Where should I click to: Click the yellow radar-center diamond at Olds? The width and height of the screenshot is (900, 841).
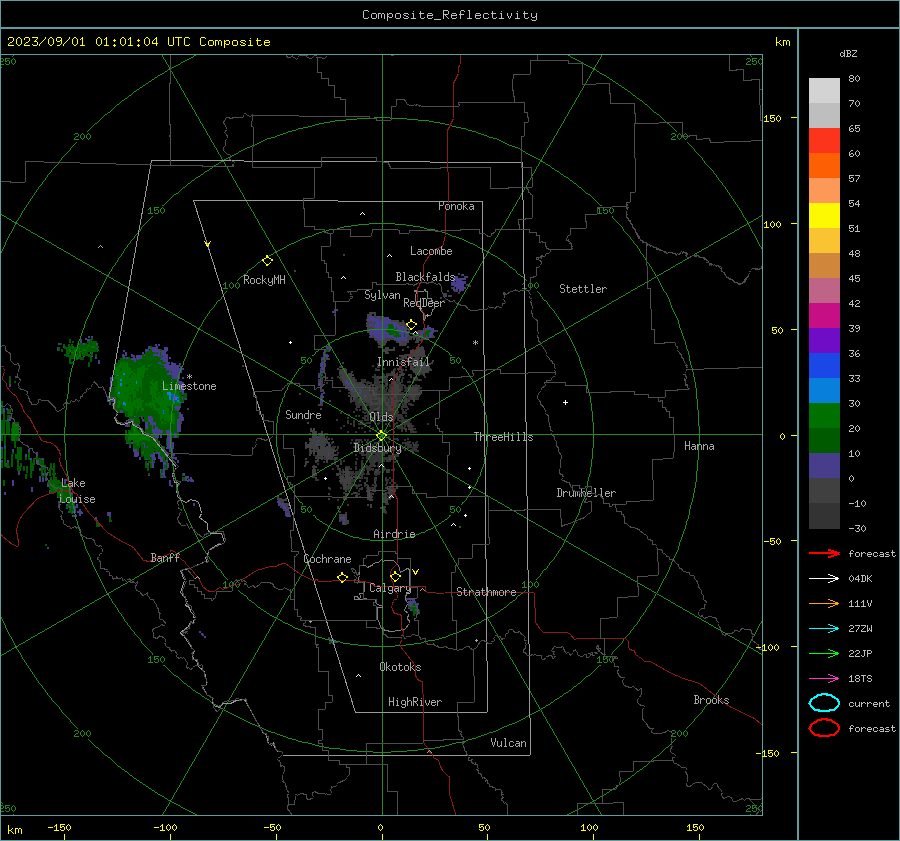tap(381, 436)
